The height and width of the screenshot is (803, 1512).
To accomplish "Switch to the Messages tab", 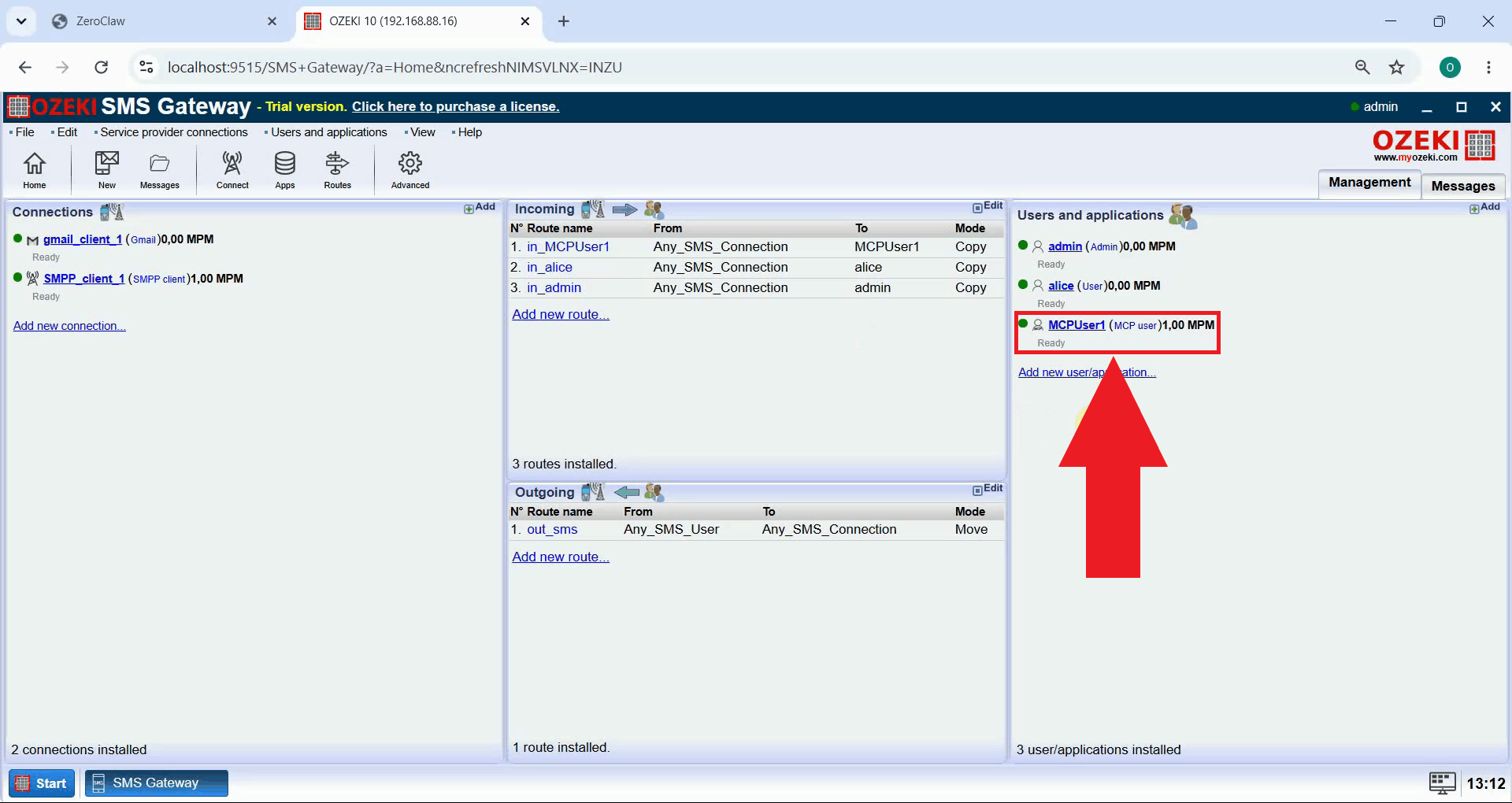I will tap(1463, 186).
